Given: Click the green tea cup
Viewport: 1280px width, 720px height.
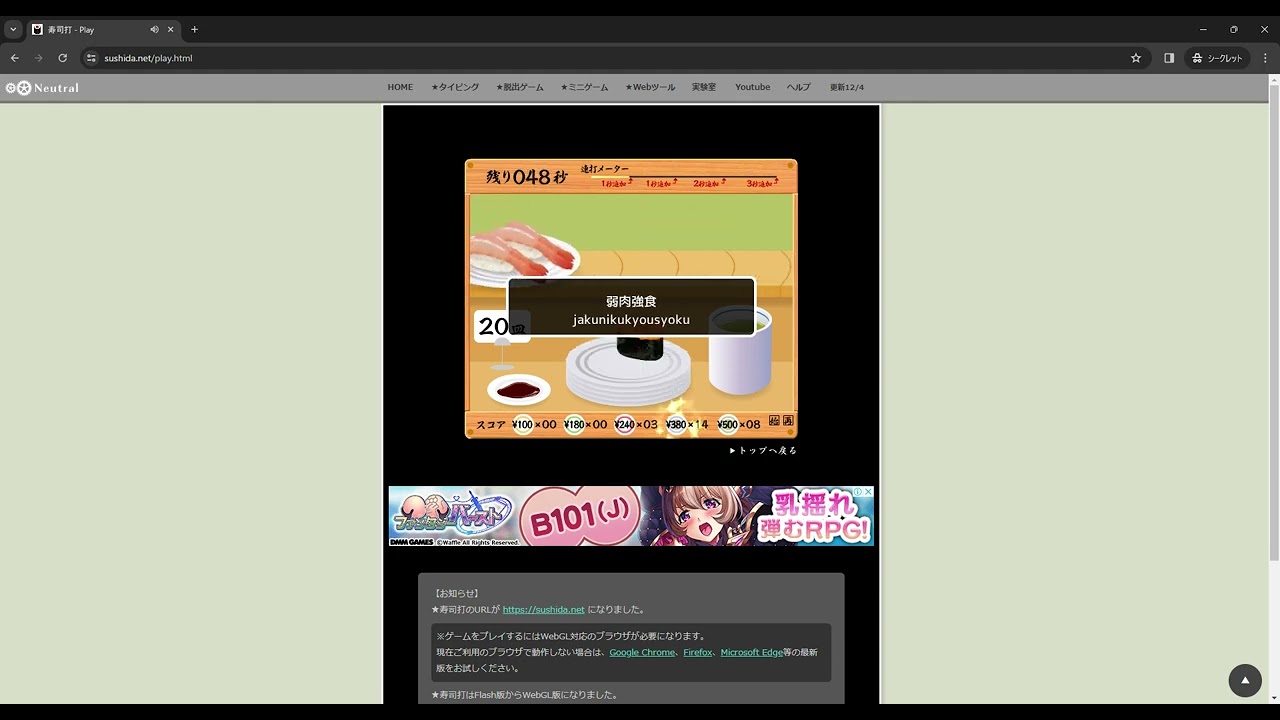Looking at the screenshot, I should tap(740, 351).
